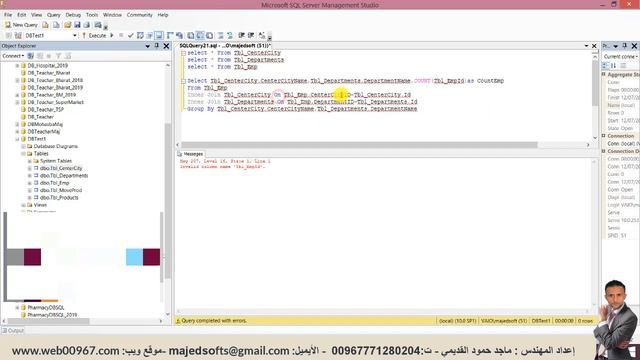Image resolution: width=640 pixels, height=360 pixels.
Task: Open the Output pane tab at bottom
Action: click(13, 331)
